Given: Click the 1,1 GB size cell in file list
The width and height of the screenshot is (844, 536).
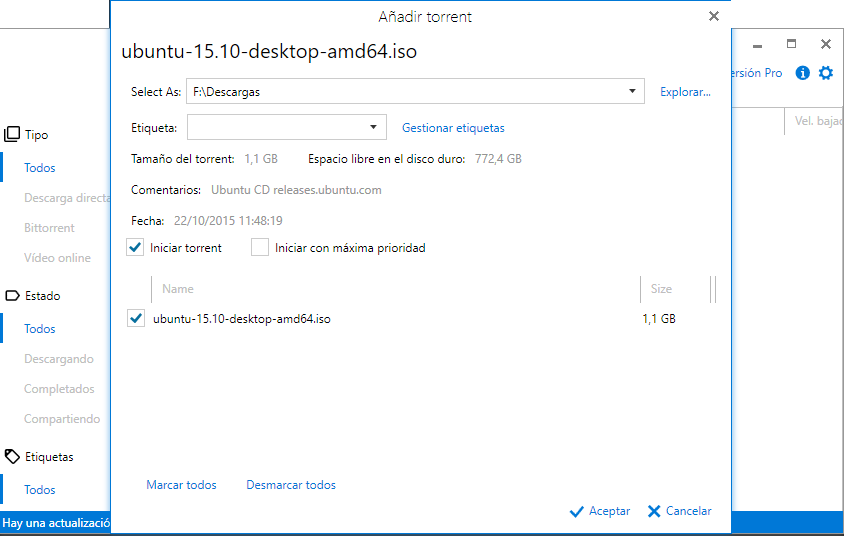Looking at the screenshot, I should [659, 319].
